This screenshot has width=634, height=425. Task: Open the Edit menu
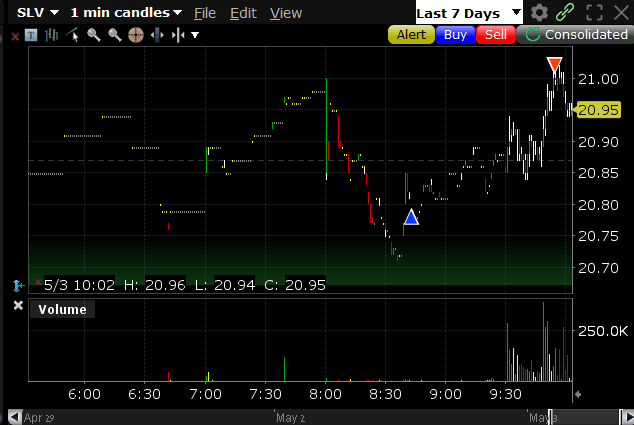243,13
